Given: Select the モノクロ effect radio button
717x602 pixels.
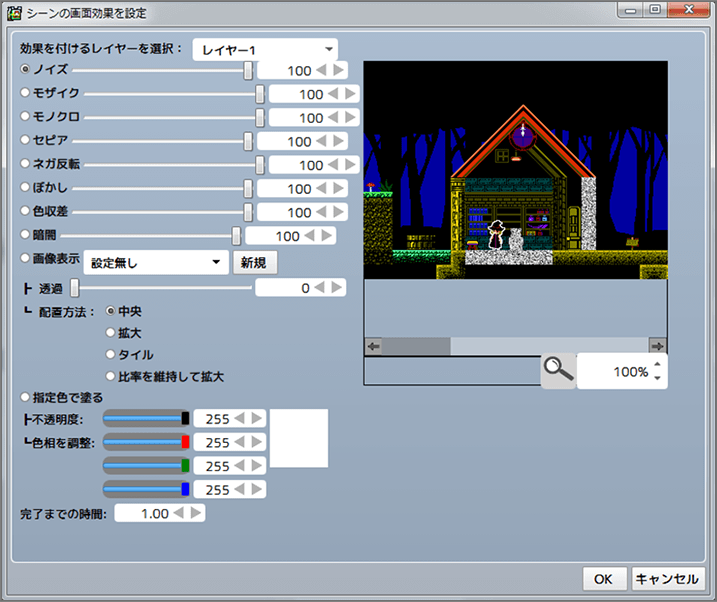Looking at the screenshot, I should [27, 117].
